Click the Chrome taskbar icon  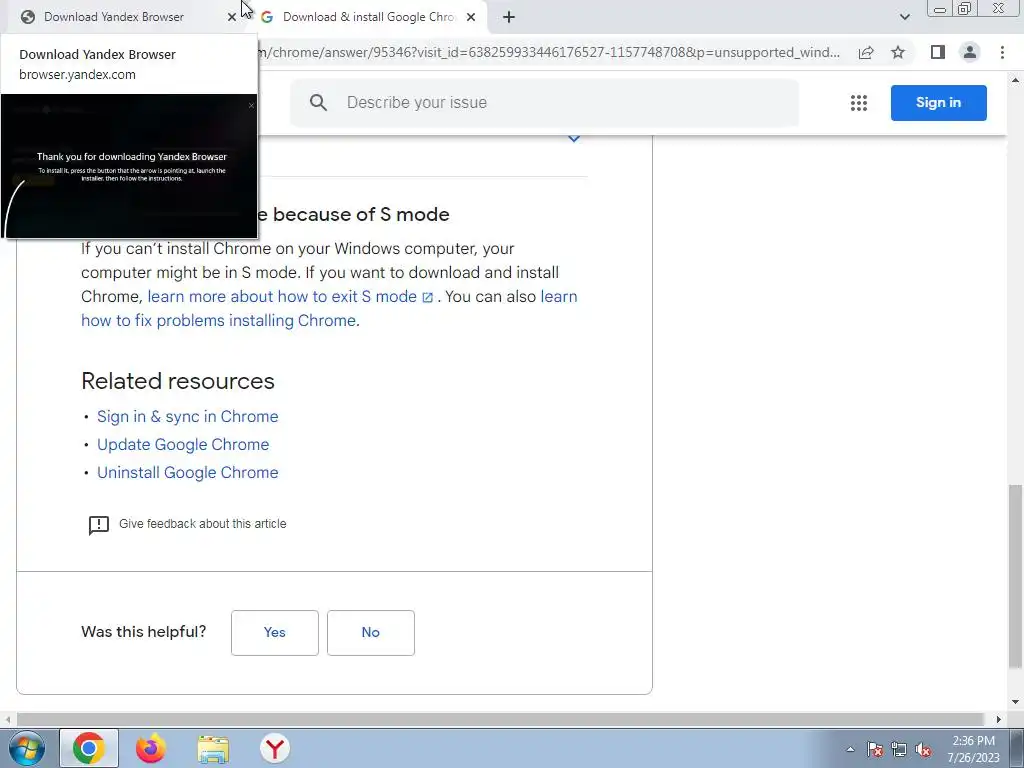pos(89,748)
